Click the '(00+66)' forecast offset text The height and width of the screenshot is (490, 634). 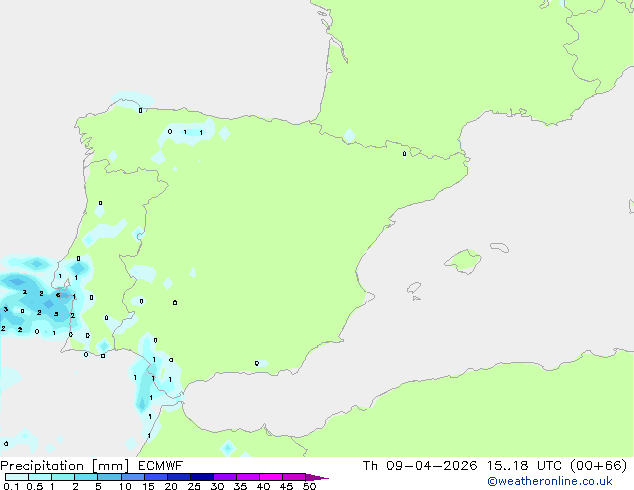[598, 466]
